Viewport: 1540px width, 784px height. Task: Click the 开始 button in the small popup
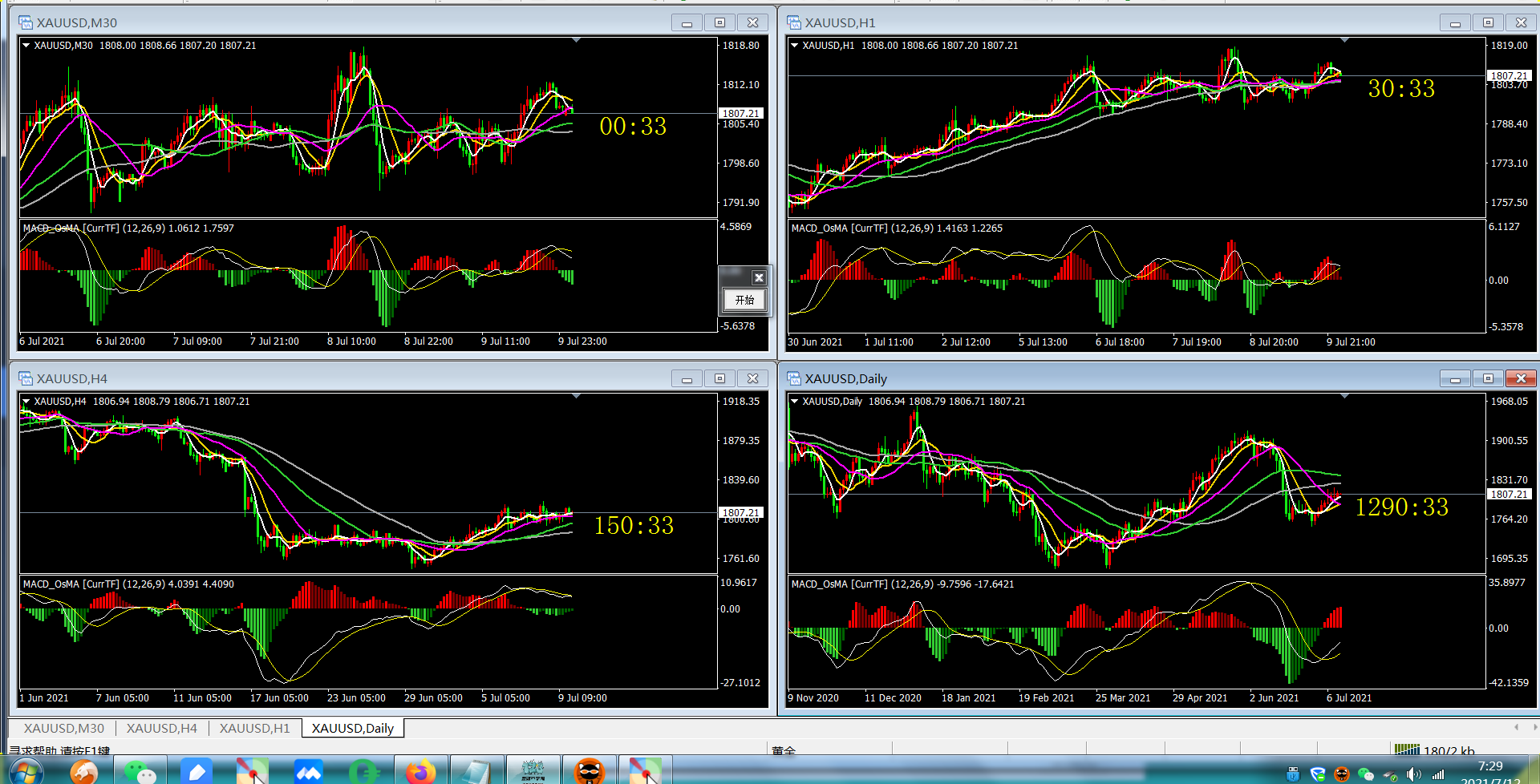click(744, 300)
